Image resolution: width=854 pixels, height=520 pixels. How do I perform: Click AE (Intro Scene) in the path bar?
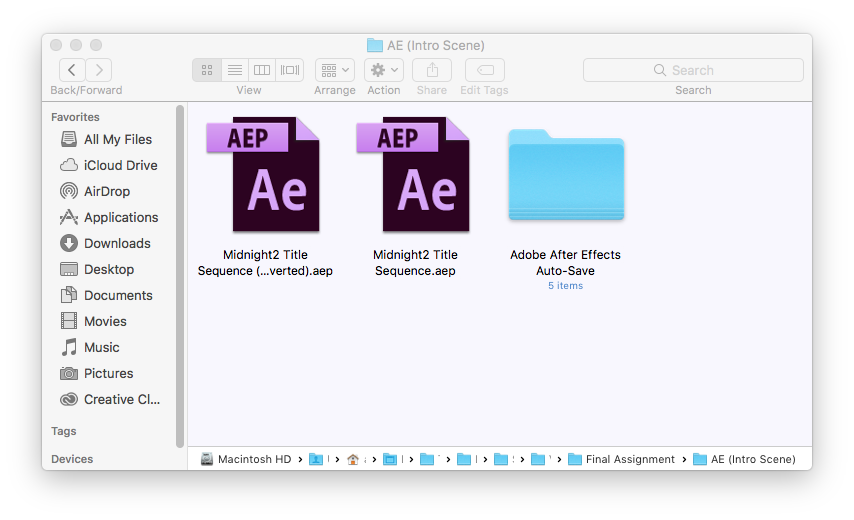coord(745,459)
